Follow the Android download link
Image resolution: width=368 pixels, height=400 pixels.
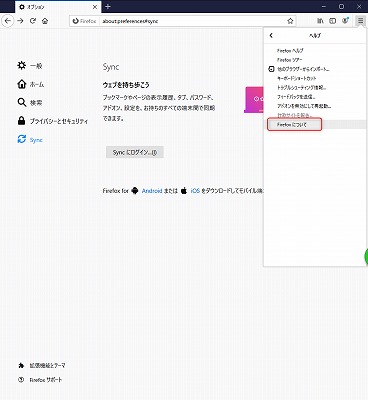point(152,191)
